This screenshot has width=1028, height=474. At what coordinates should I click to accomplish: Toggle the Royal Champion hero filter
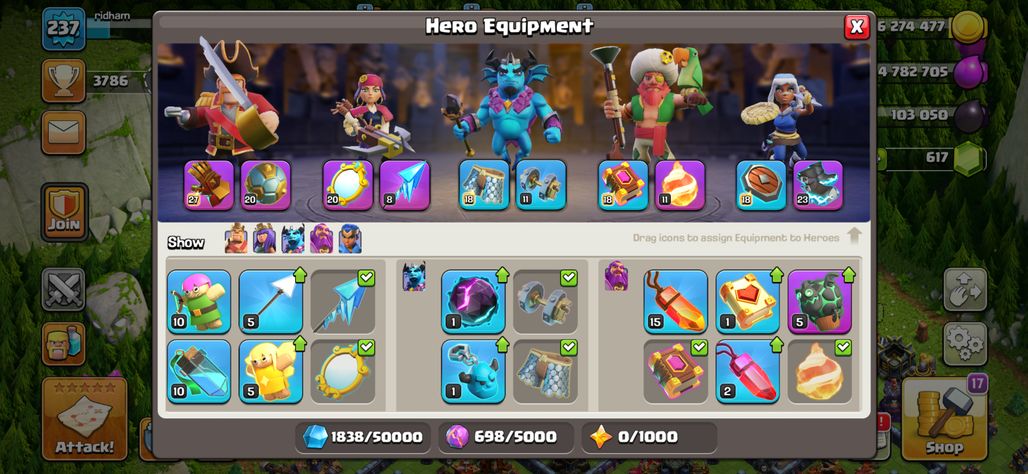pos(350,239)
